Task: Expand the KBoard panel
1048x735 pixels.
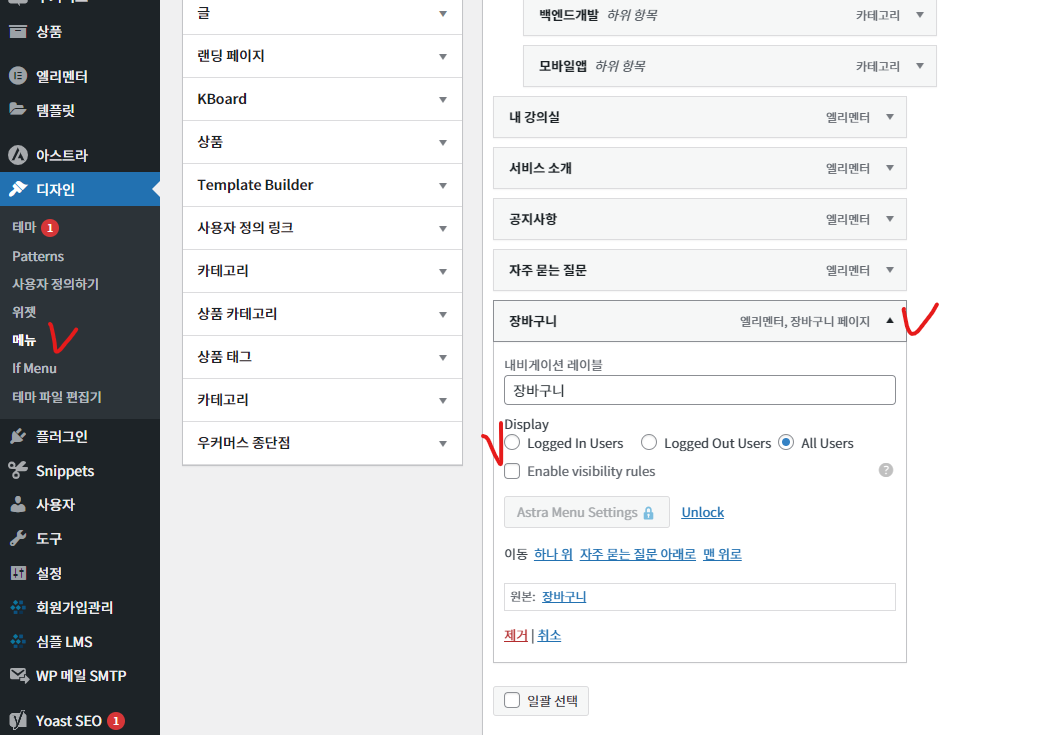Action: click(322, 99)
